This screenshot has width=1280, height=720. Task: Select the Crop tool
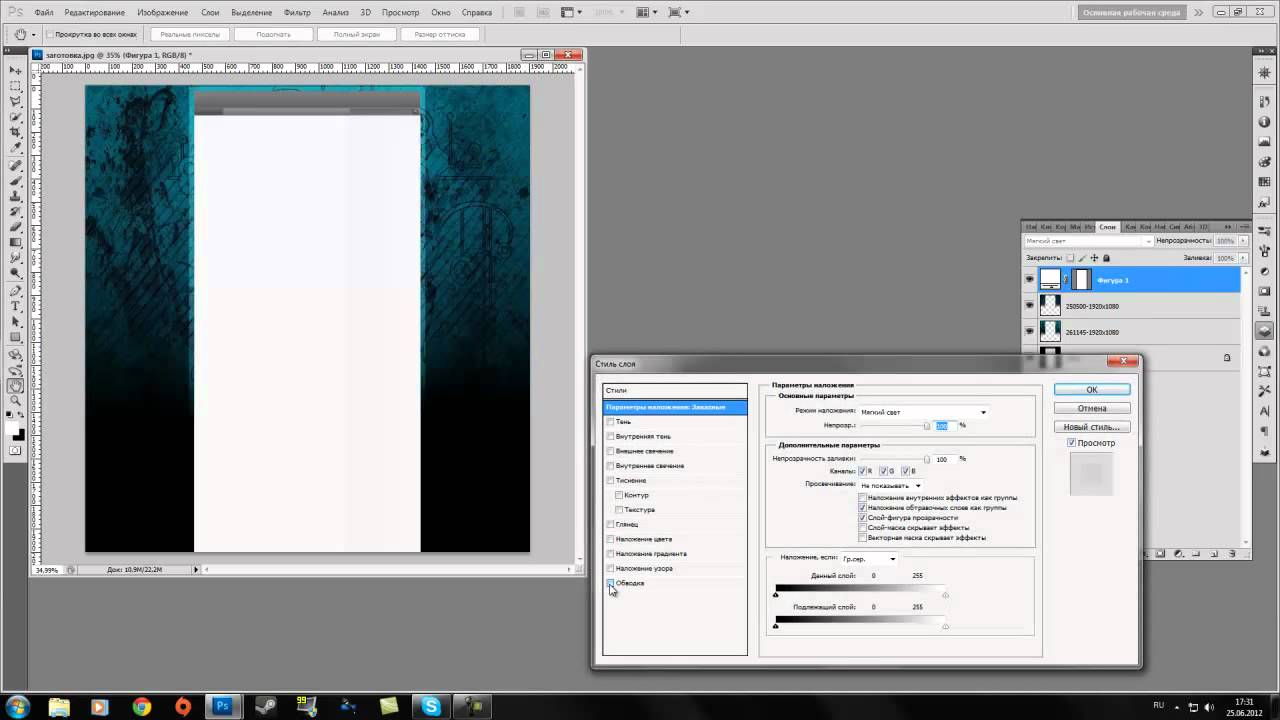click(16, 133)
